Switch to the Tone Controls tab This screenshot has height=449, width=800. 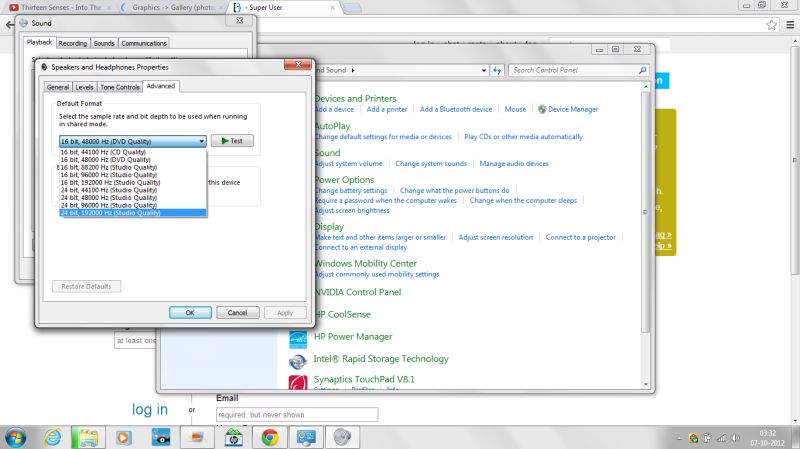pos(120,87)
